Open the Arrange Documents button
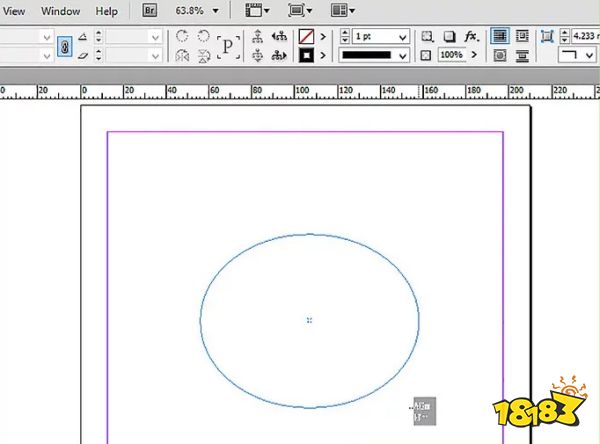 (343, 11)
